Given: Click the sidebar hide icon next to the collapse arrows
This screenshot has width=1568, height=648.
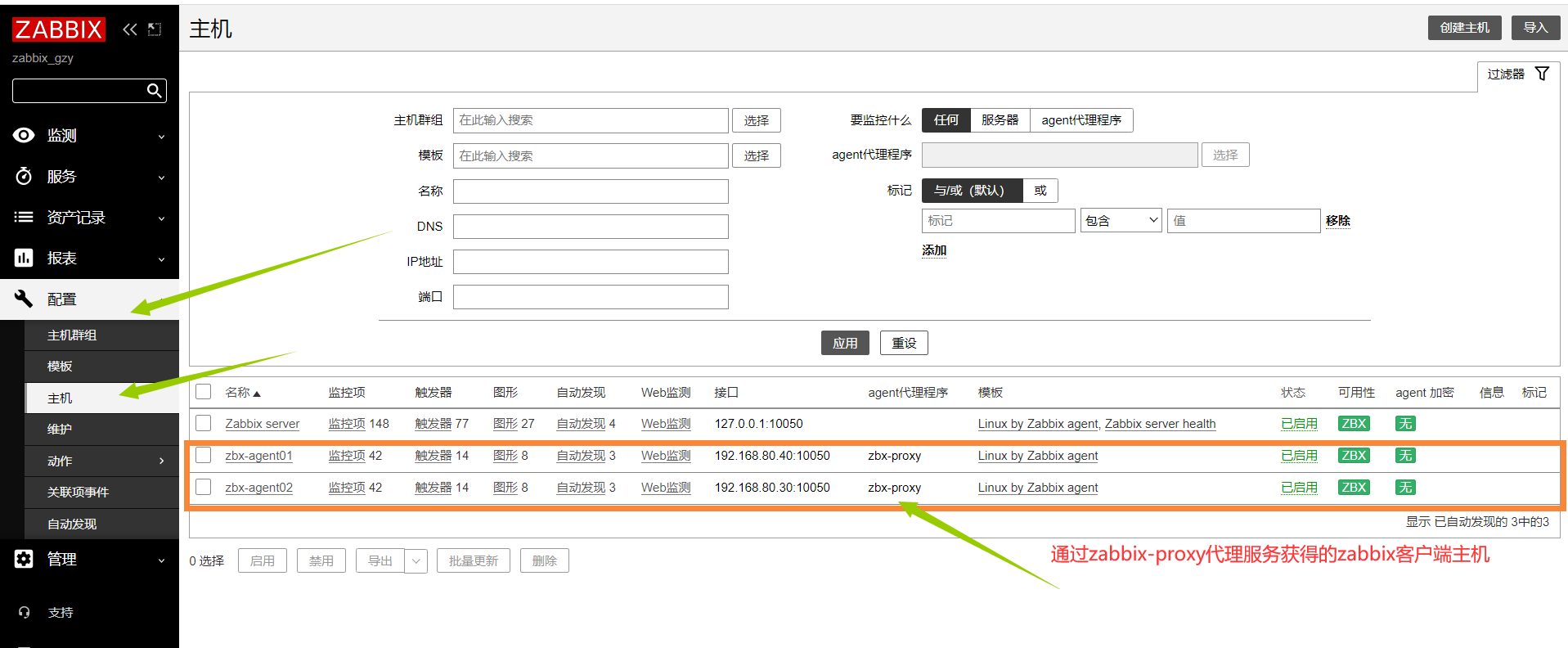Looking at the screenshot, I should (x=155, y=29).
